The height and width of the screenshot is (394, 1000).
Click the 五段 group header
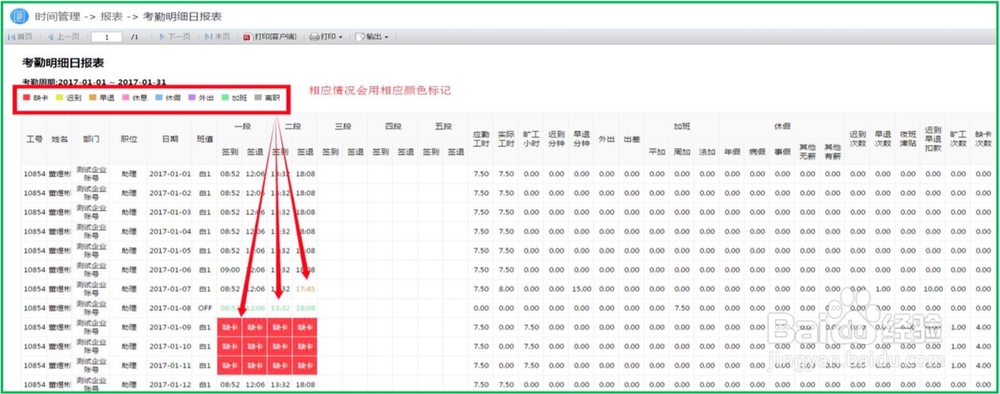443,126
